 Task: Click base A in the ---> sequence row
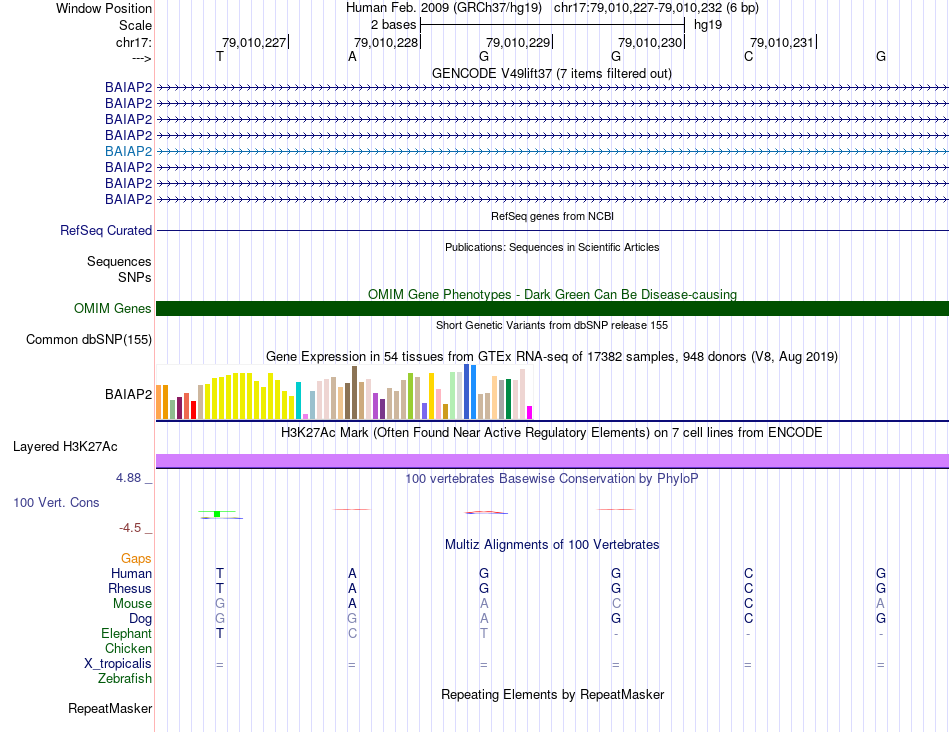(352, 56)
